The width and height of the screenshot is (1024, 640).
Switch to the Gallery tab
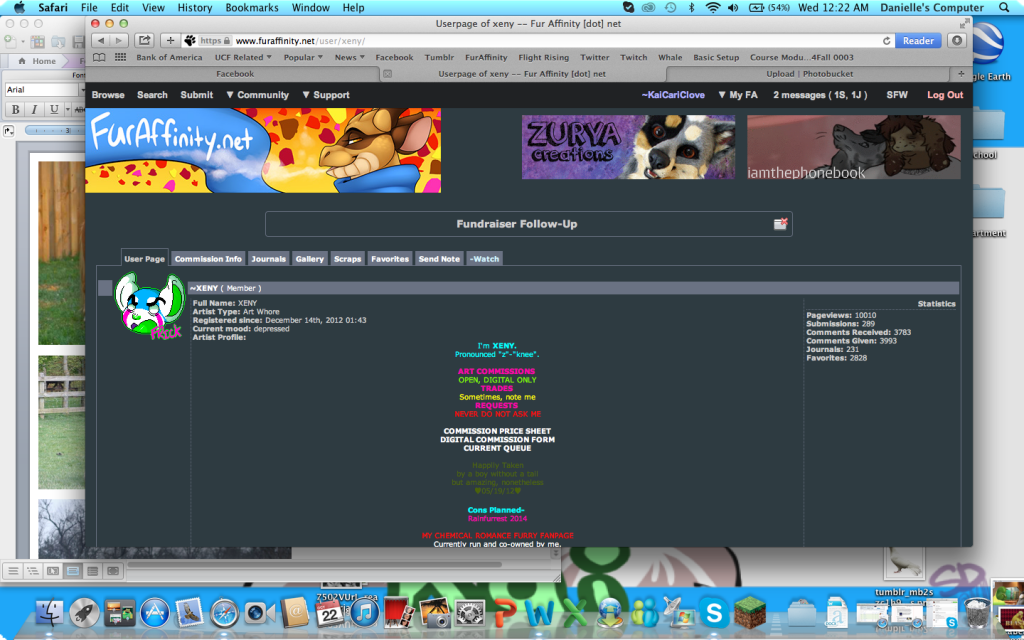[x=309, y=259]
